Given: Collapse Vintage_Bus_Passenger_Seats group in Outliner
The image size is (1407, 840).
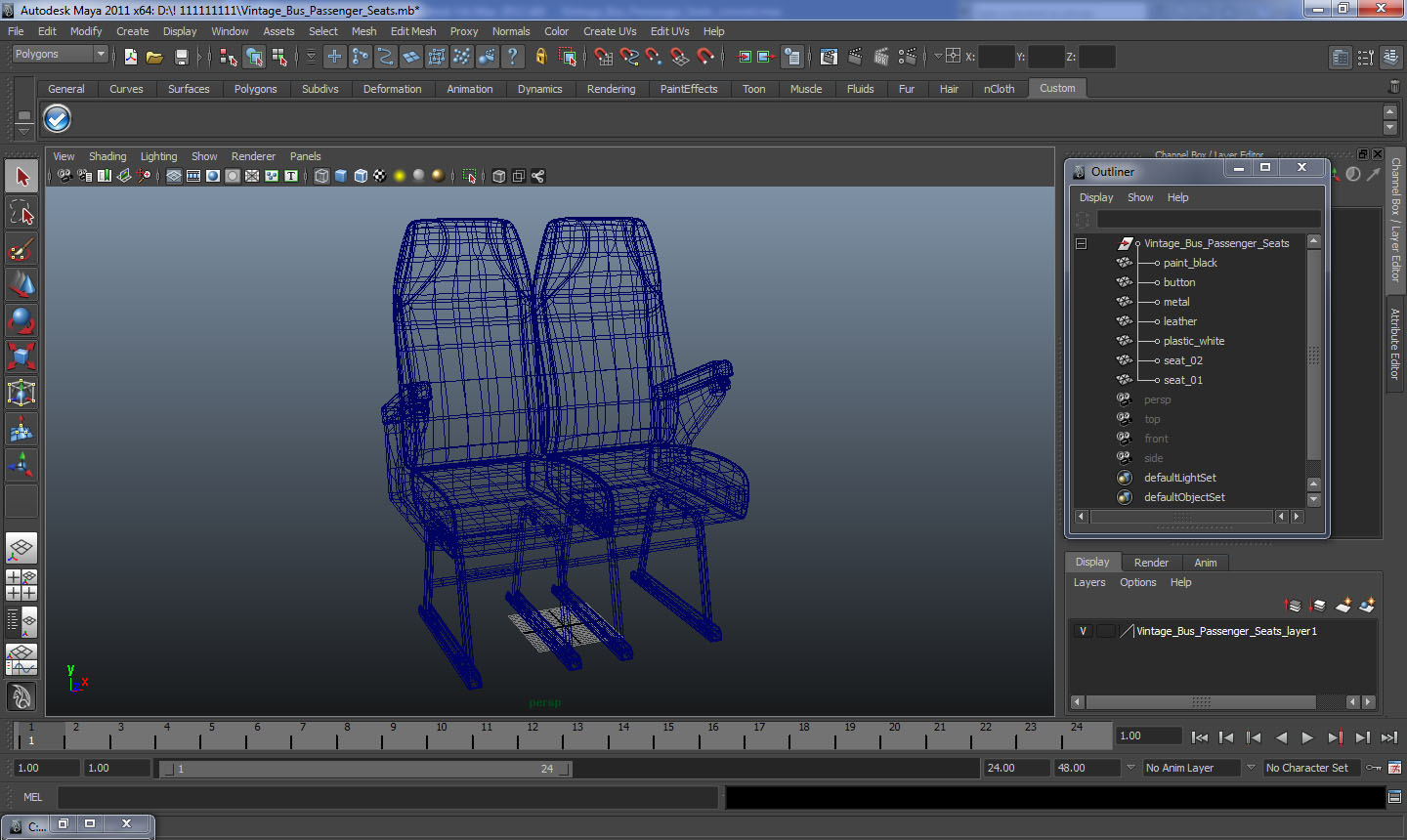Looking at the screenshot, I should [1082, 243].
